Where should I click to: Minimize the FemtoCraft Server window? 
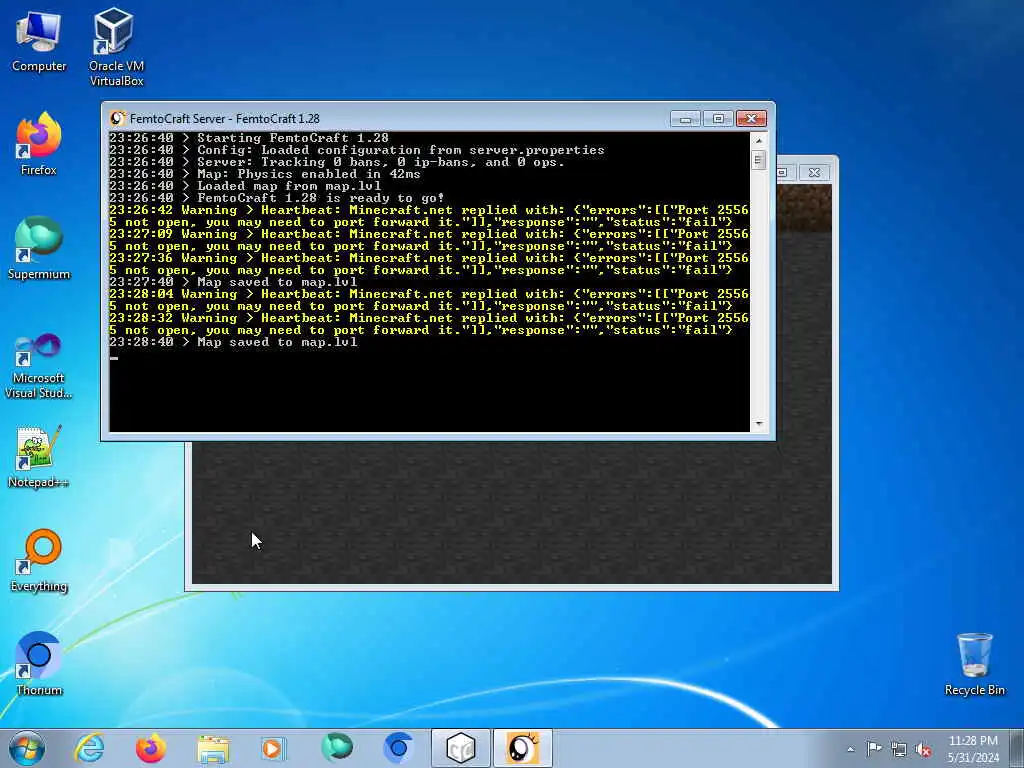click(685, 118)
